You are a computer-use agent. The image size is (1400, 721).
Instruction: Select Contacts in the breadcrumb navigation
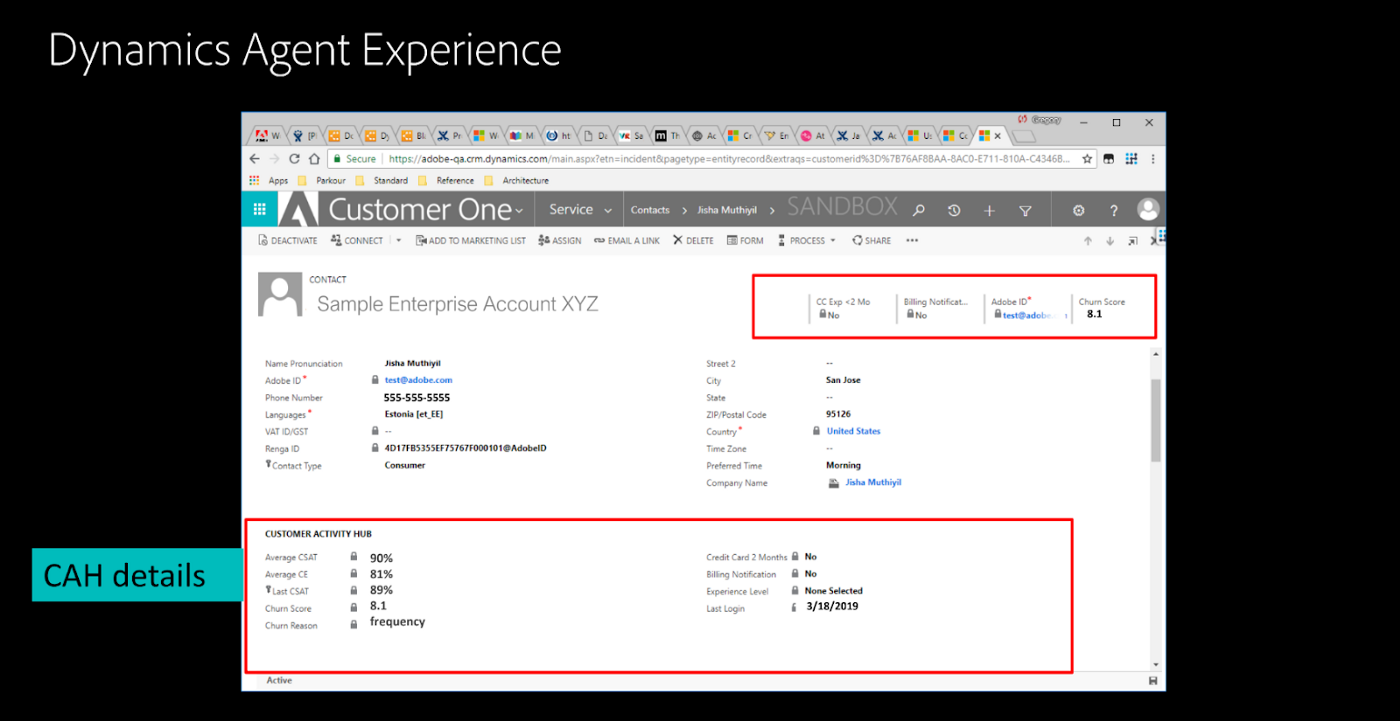coord(650,209)
